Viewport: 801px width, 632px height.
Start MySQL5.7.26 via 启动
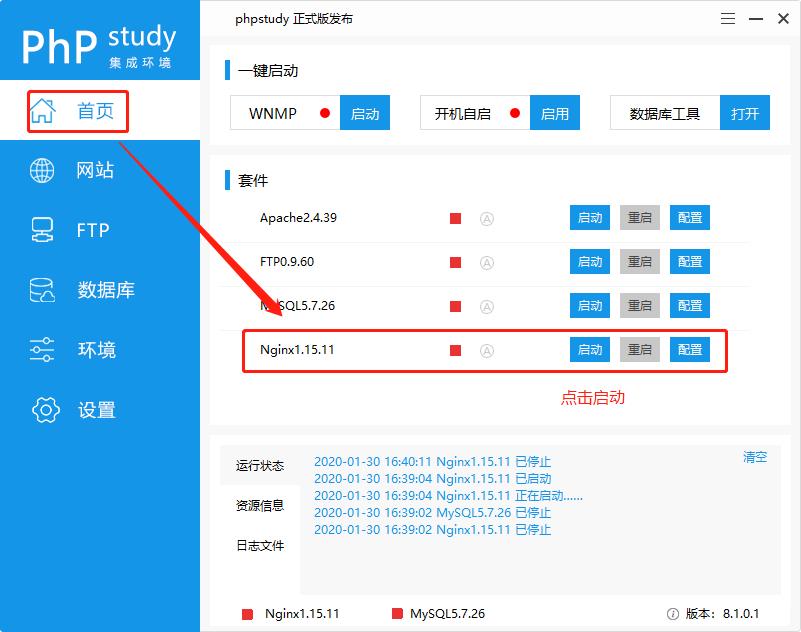click(x=590, y=306)
